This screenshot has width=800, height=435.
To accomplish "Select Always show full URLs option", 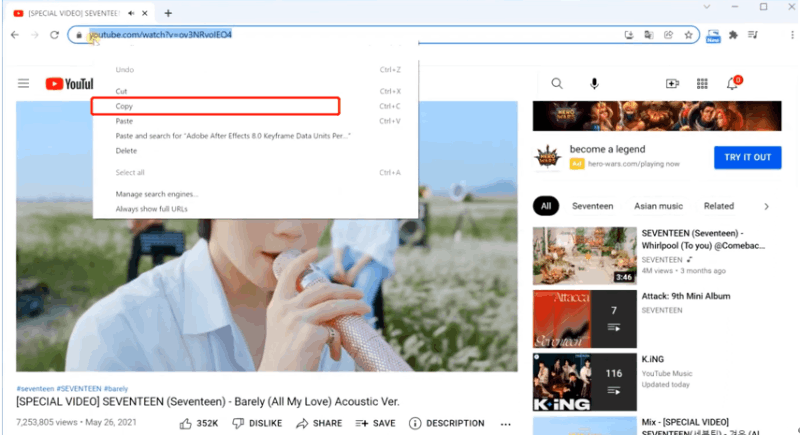I will (x=255, y=209).
